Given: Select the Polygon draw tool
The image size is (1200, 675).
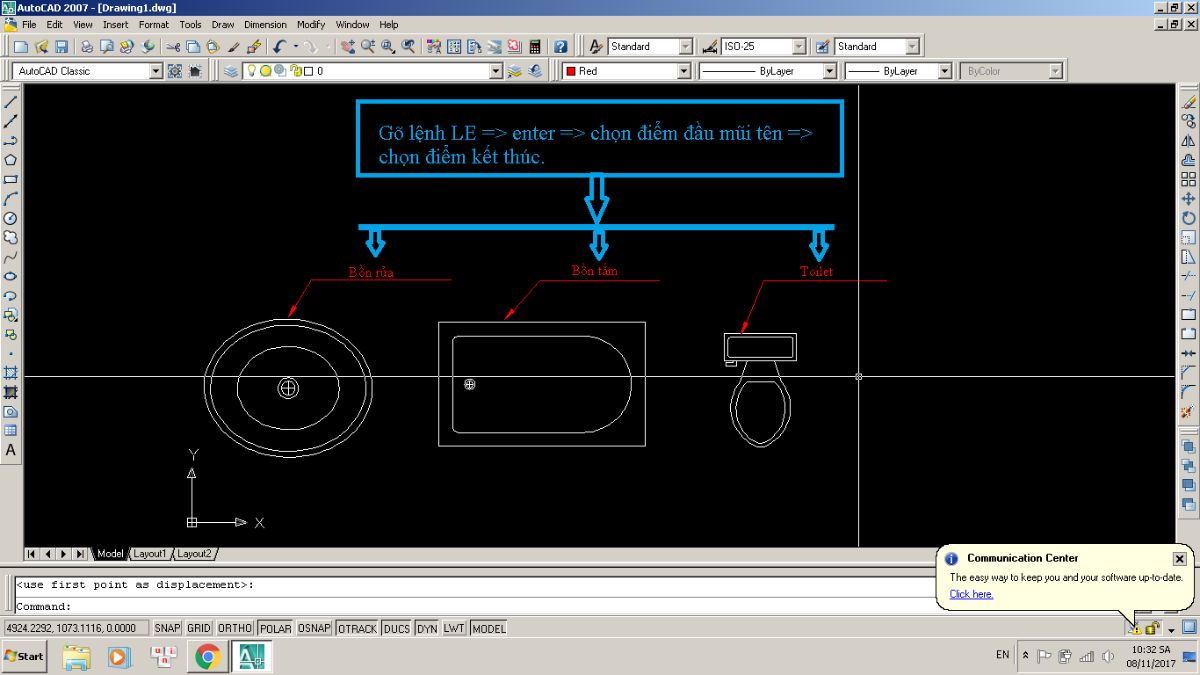Looking at the screenshot, I should click(x=11, y=159).
